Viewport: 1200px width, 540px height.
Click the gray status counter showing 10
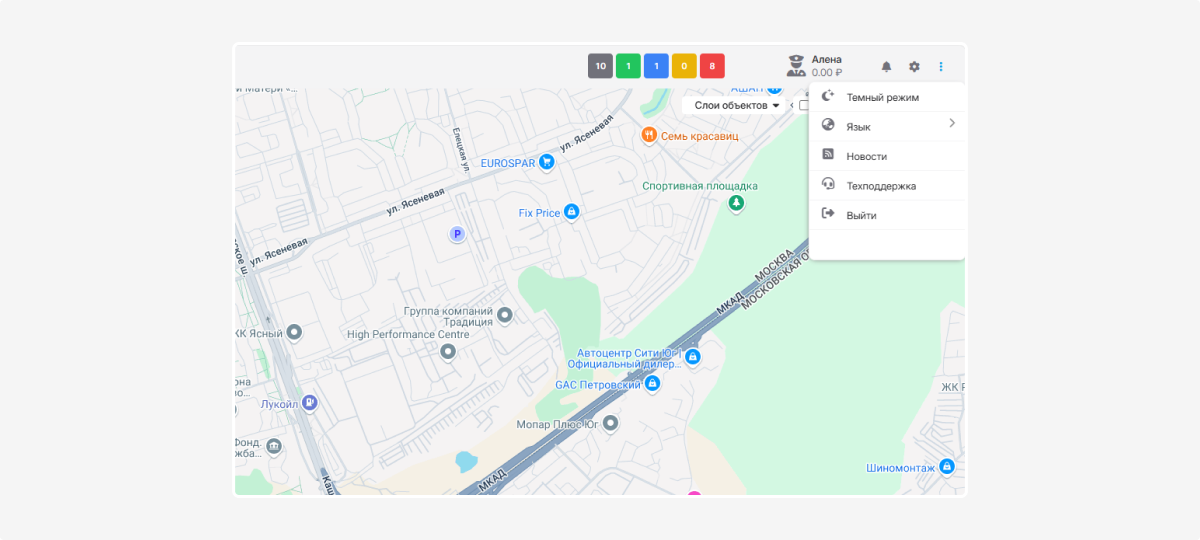tap(600, 66)
